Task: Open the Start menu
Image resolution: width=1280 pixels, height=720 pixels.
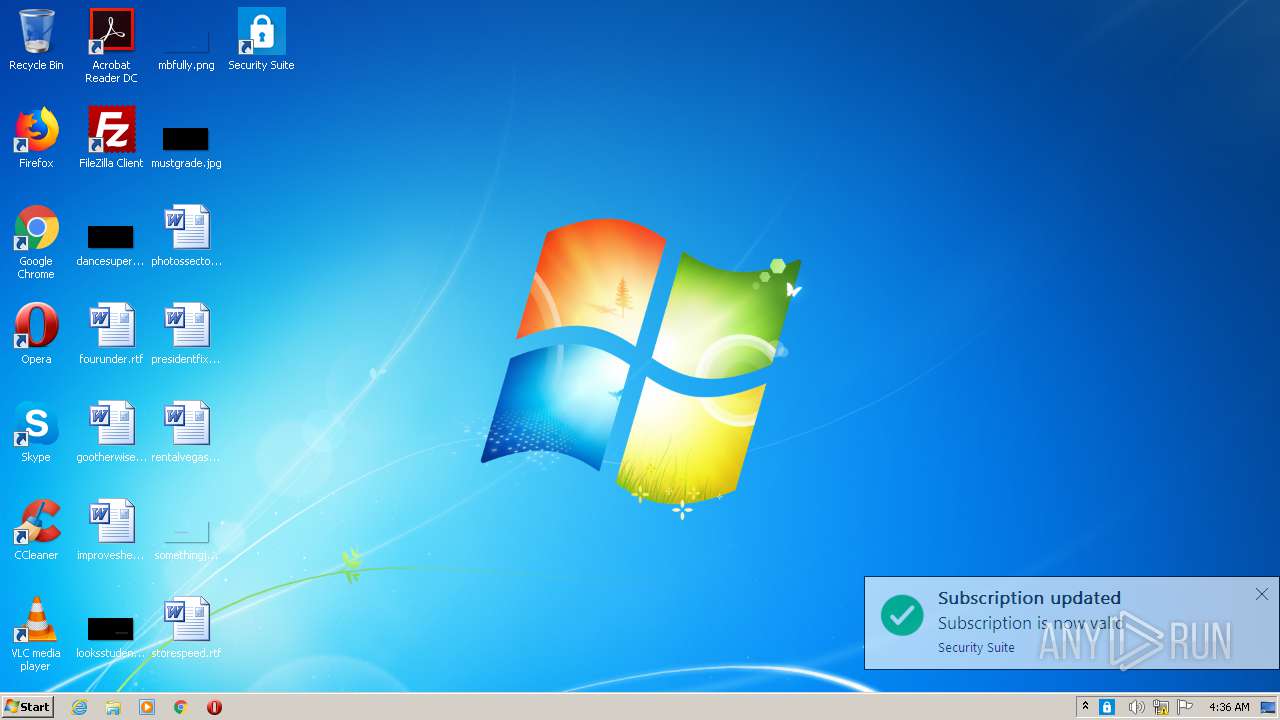Action: click(28, 707)
